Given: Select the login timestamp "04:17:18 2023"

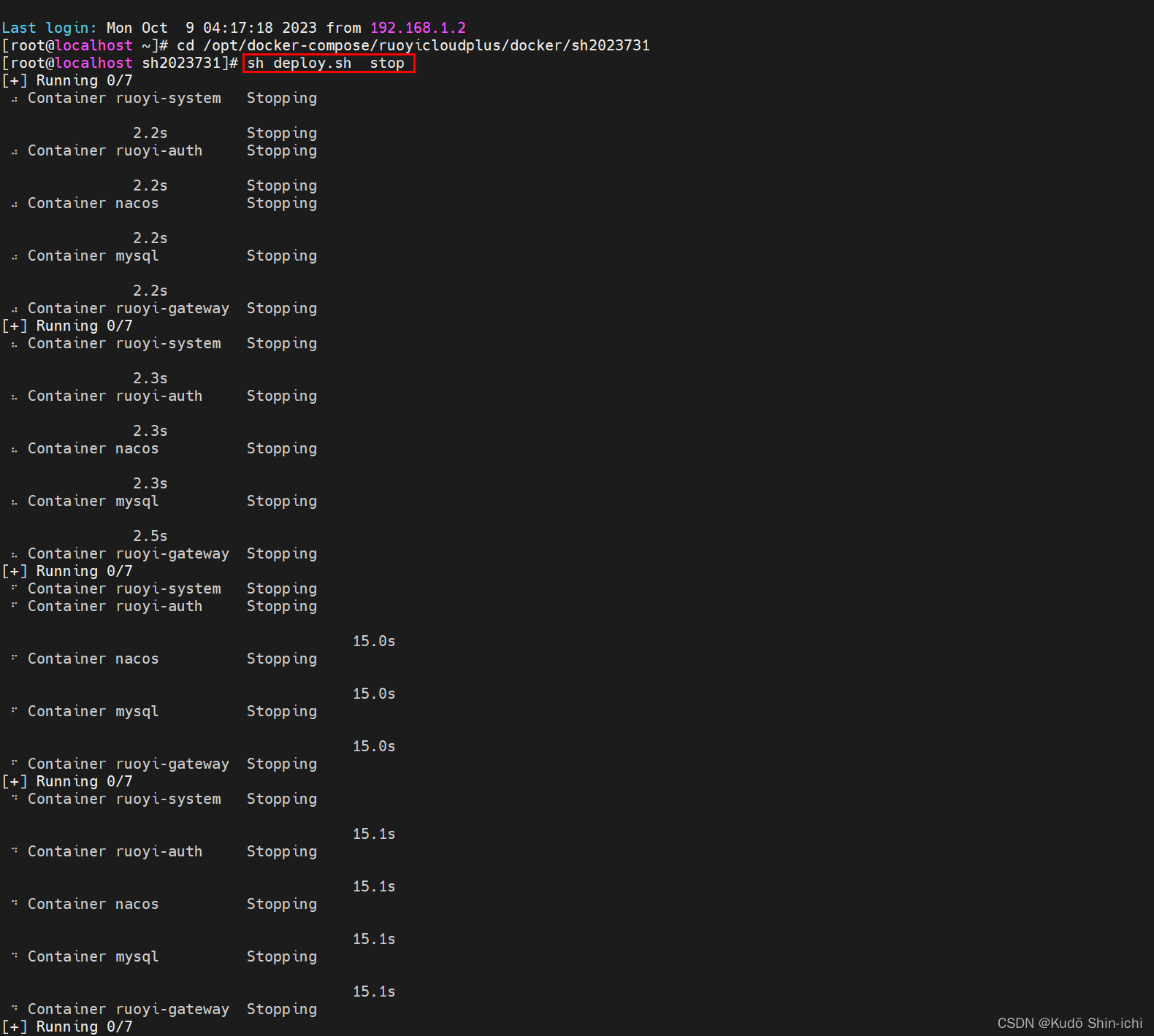Looking at the screenshot, I should click(x=259, y=28).
